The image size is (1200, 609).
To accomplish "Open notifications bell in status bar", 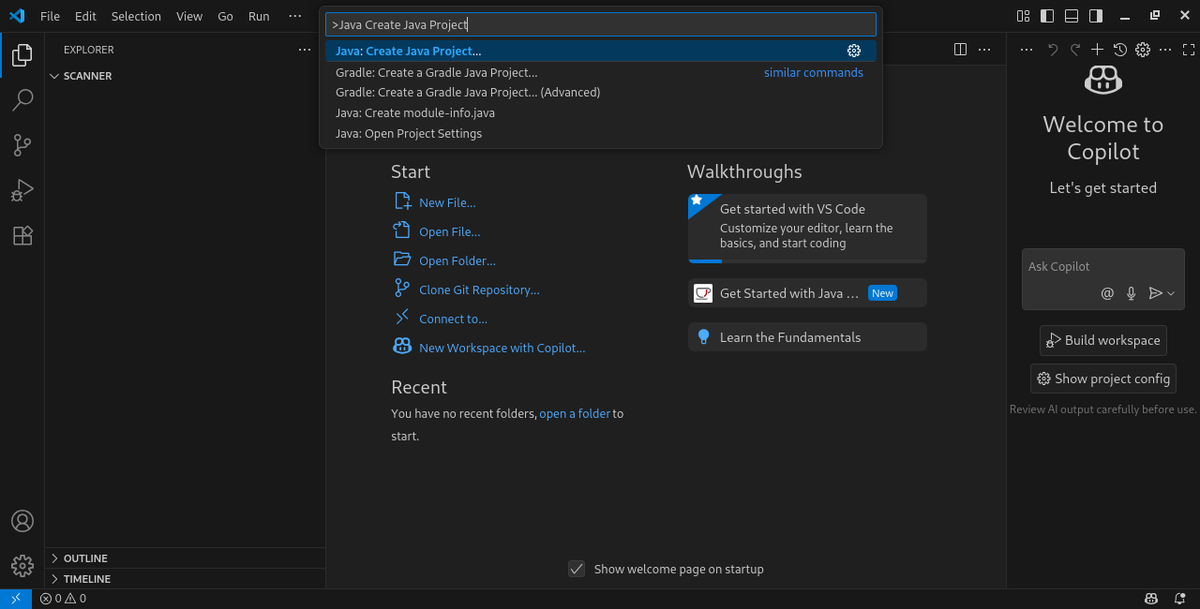I will [1181, 599].
